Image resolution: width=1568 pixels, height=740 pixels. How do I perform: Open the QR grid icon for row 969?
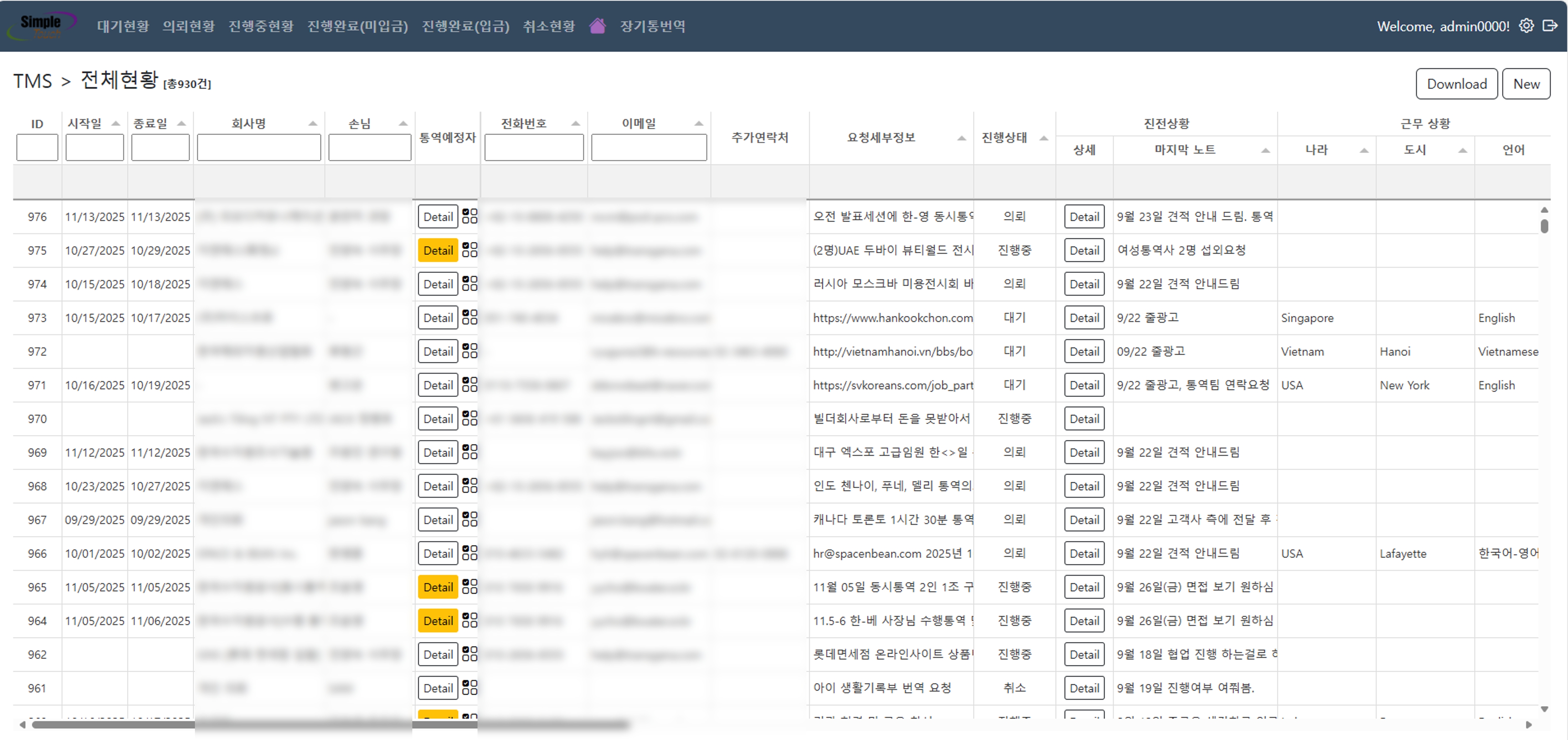coord(469,451)
